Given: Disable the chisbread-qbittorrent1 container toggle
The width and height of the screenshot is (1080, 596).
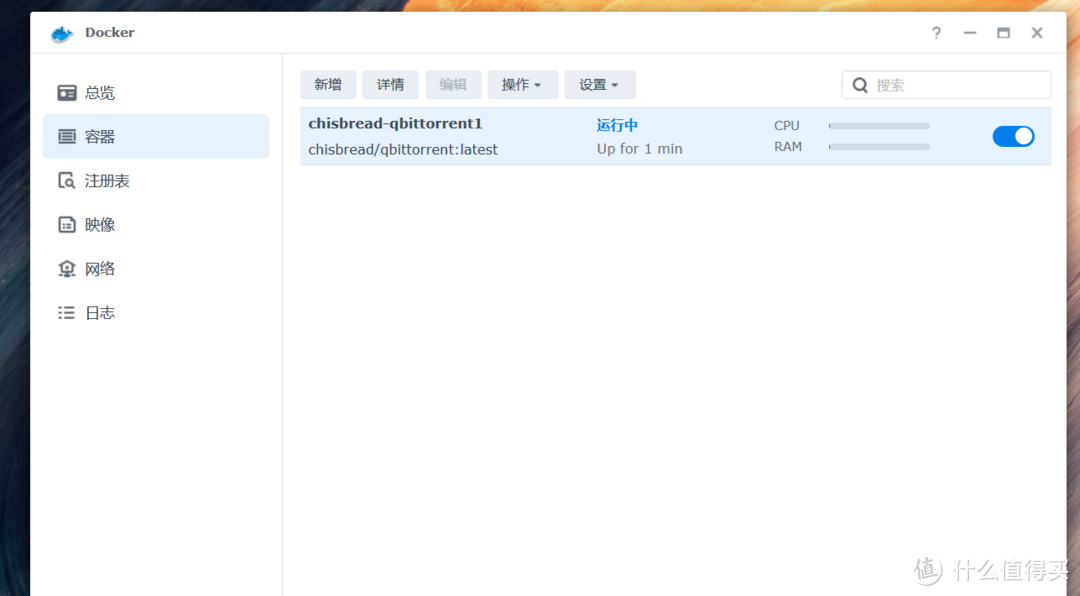Looking at the screenshot, I should click(1013, 135).
